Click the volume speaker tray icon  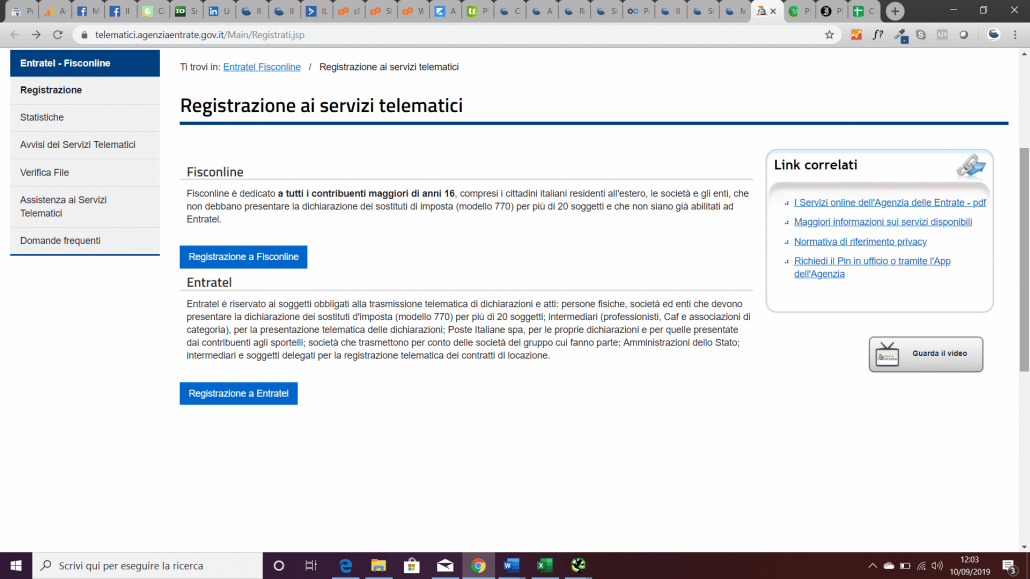[937, 566]
